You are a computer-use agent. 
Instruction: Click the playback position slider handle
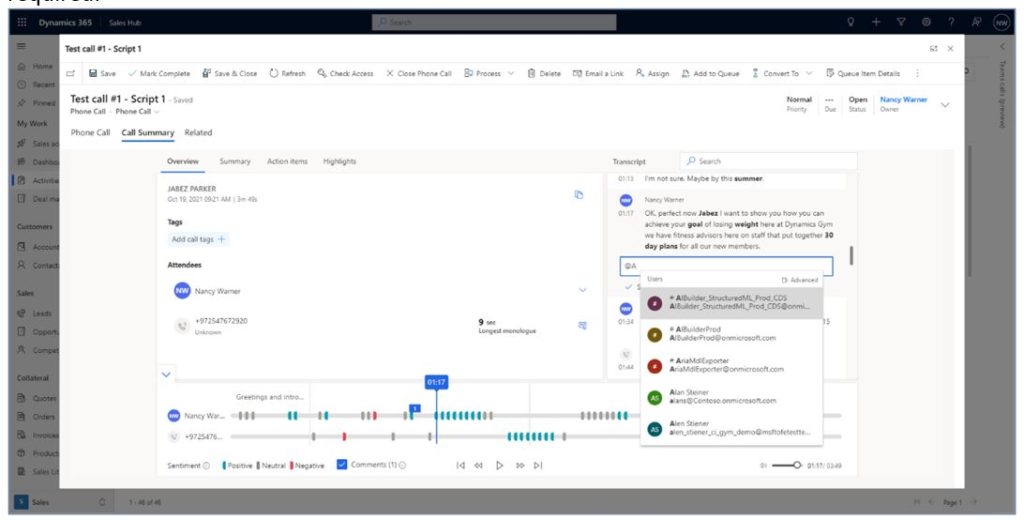[x=797, y=465]
